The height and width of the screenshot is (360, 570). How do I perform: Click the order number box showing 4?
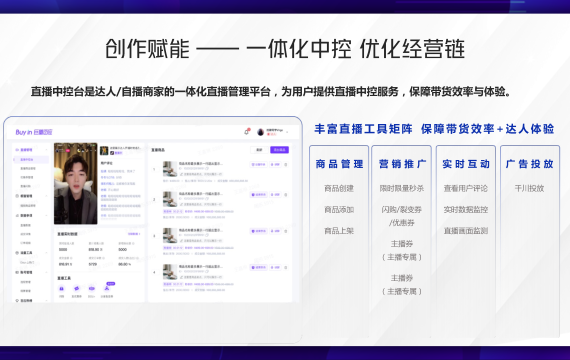coord(154,272)
